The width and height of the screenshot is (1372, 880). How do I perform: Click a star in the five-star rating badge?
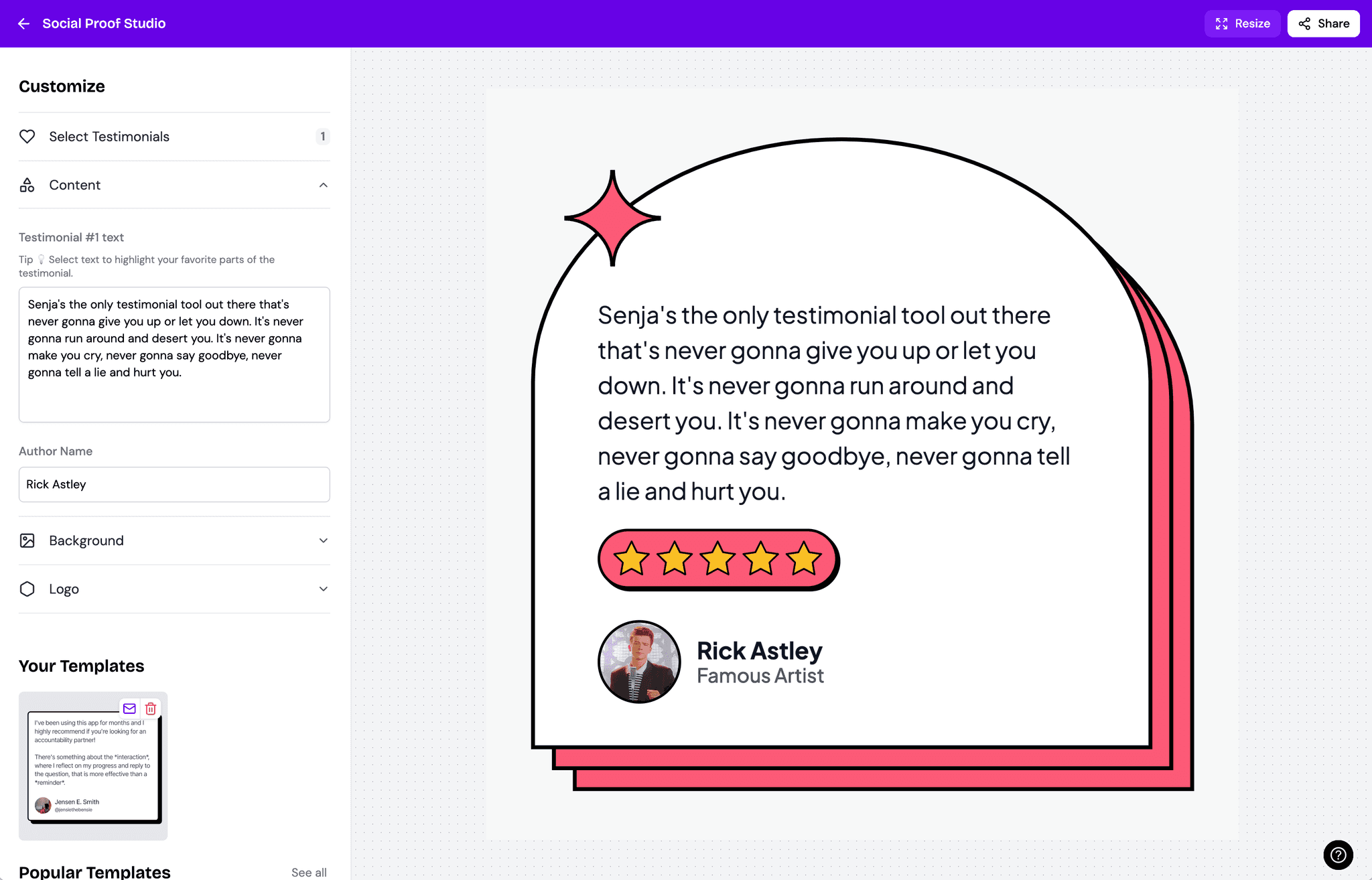pos(717,559)
